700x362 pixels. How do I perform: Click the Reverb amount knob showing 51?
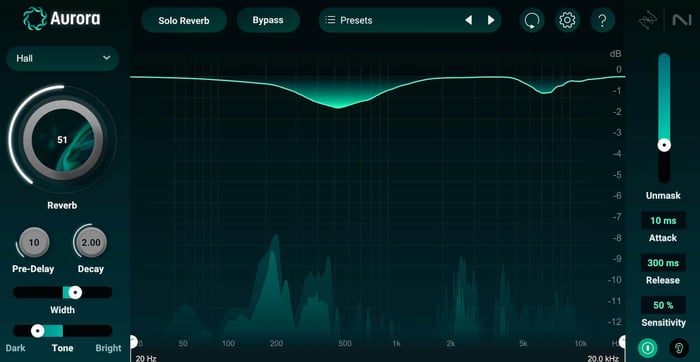coord(62,140)
